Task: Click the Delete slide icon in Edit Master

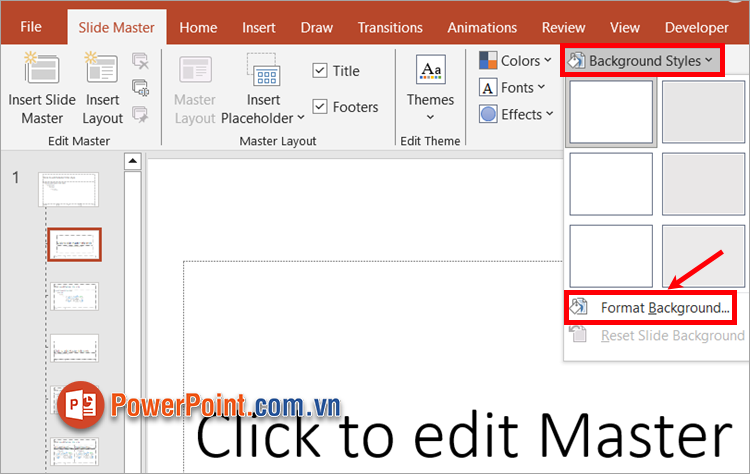Action: click(x=141, y=61)
